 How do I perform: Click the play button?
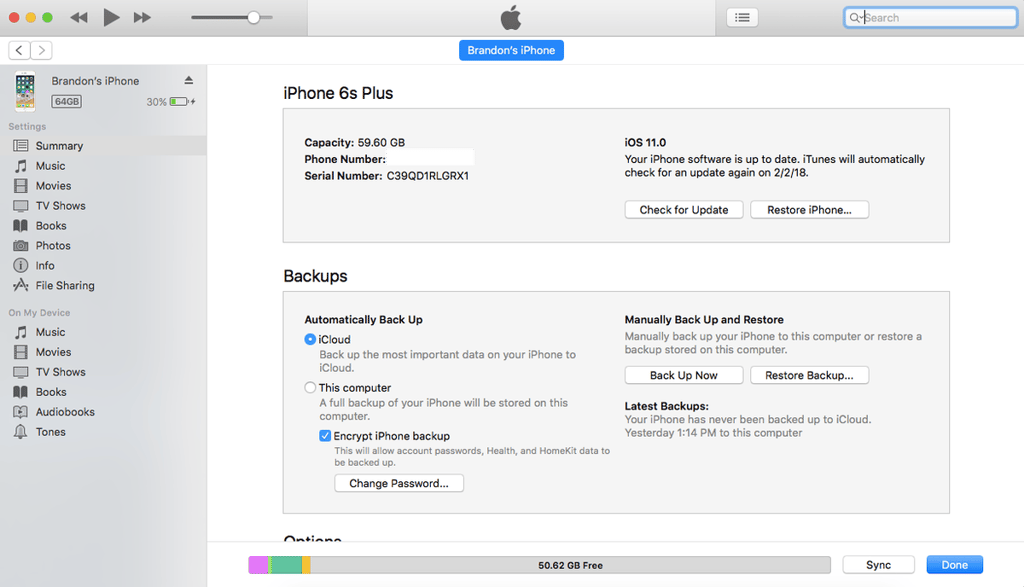tap(112, 18)
